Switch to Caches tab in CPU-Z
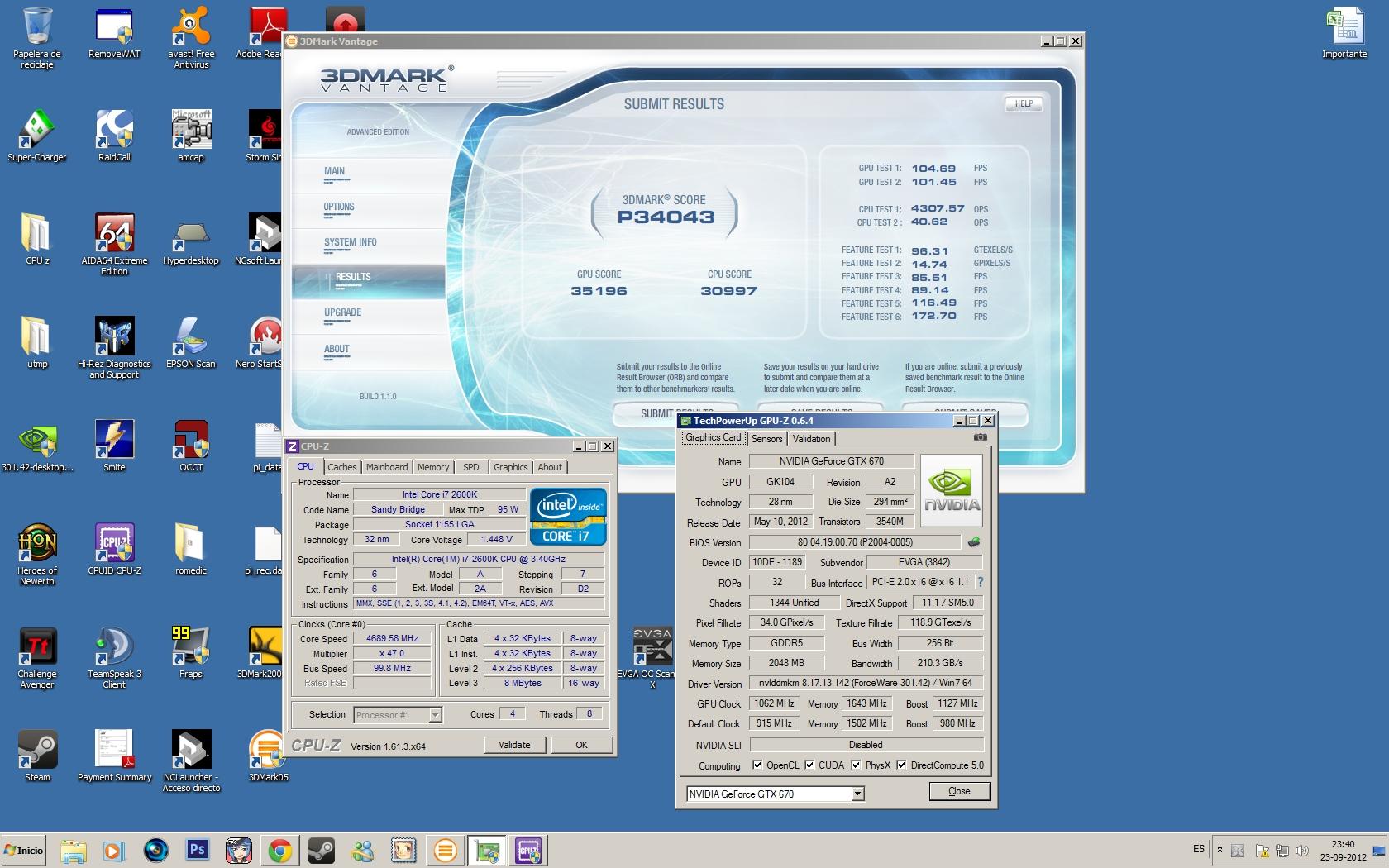Image resolution: width=1389 pixels, height=868 pixels. click(x=341, y=467)
